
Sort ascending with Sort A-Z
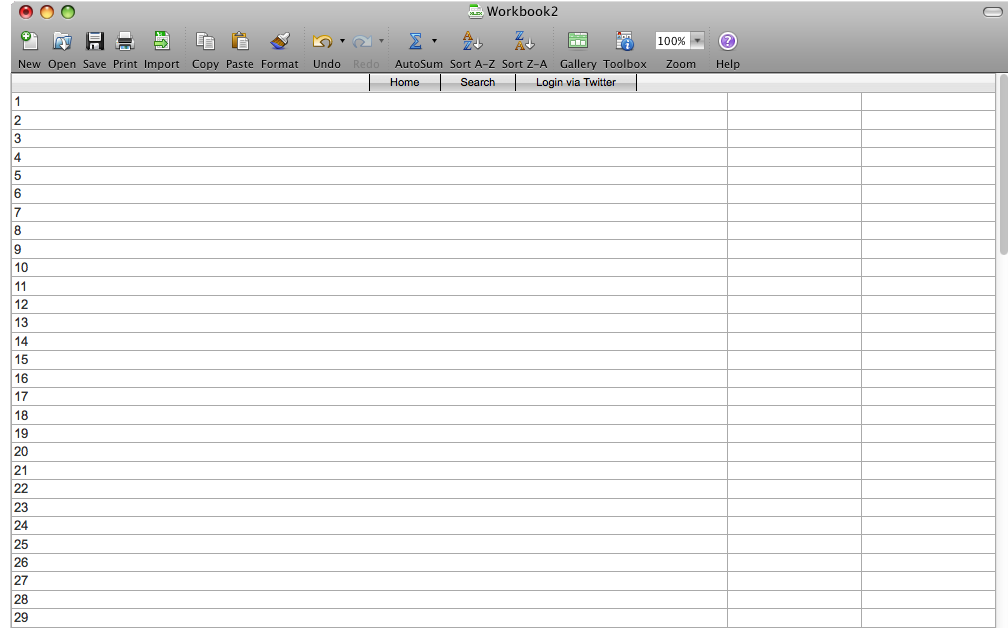tap(472, 42)
